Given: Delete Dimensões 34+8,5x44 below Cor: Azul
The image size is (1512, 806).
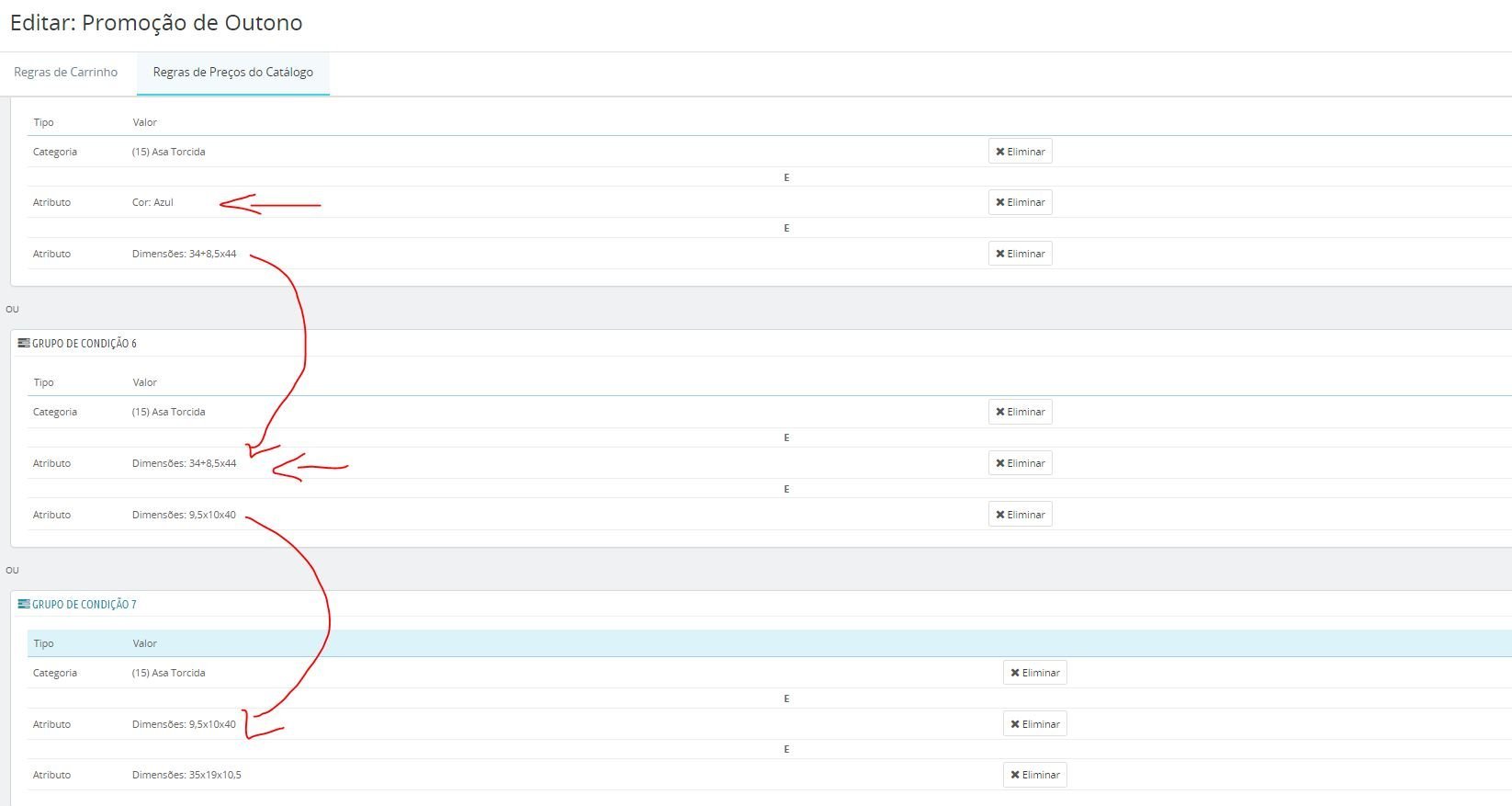Looking at the screenshot, I should click(1020, 254).
